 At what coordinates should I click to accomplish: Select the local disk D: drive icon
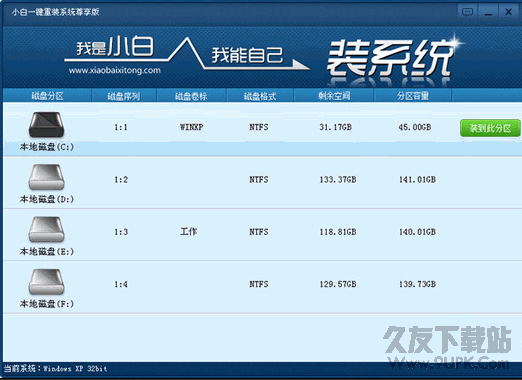pyautogui.click(x=46, y=177)
